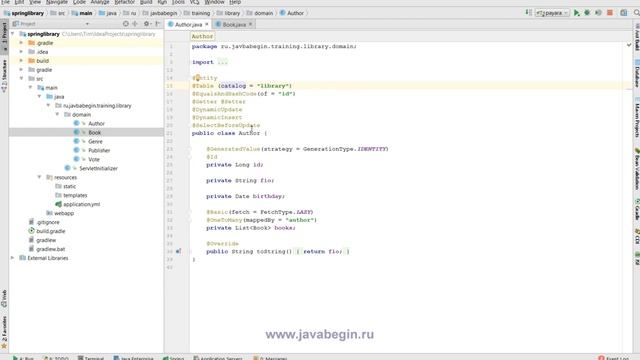The image size is (640, 360).
Task: Select the templates folder
Action: (x=75, y=196)
